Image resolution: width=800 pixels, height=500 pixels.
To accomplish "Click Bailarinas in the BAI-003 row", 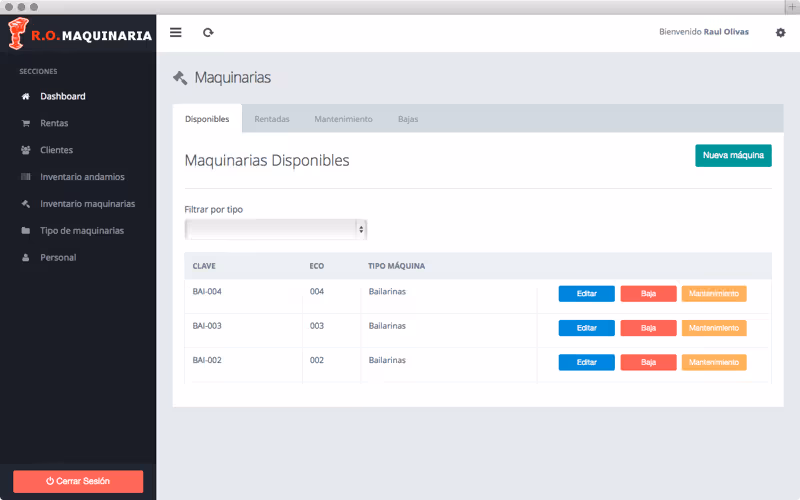I will point(387,326).
